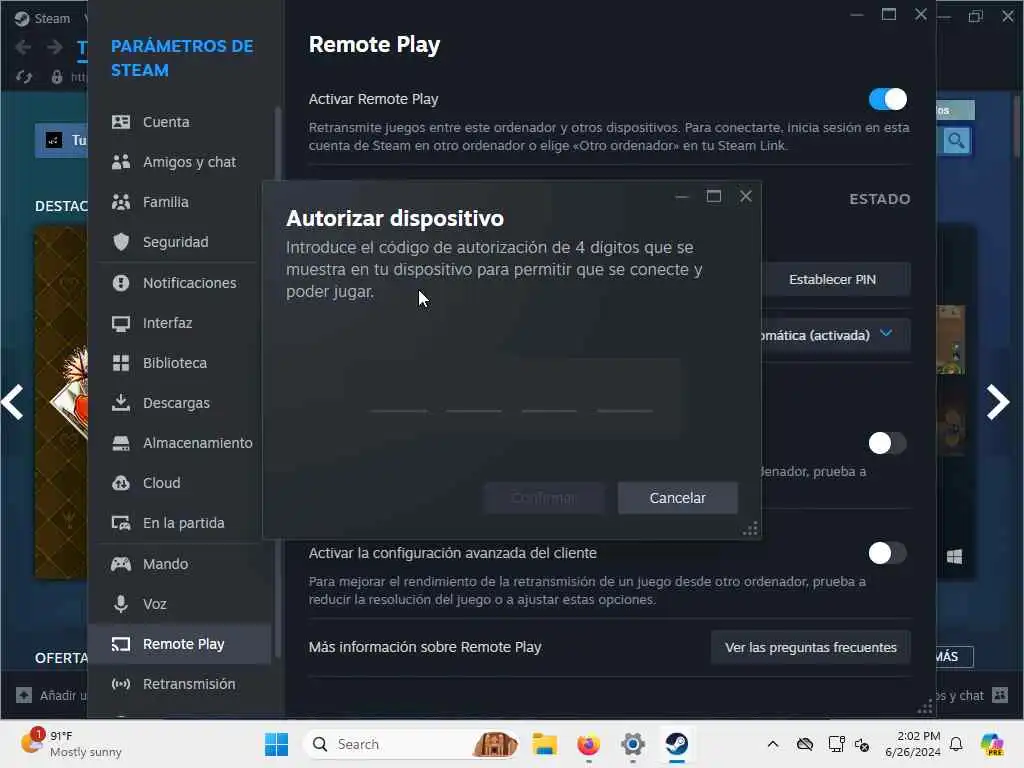
Task: Click the Añadir un producto plus icon
Action: click(24, 696)
